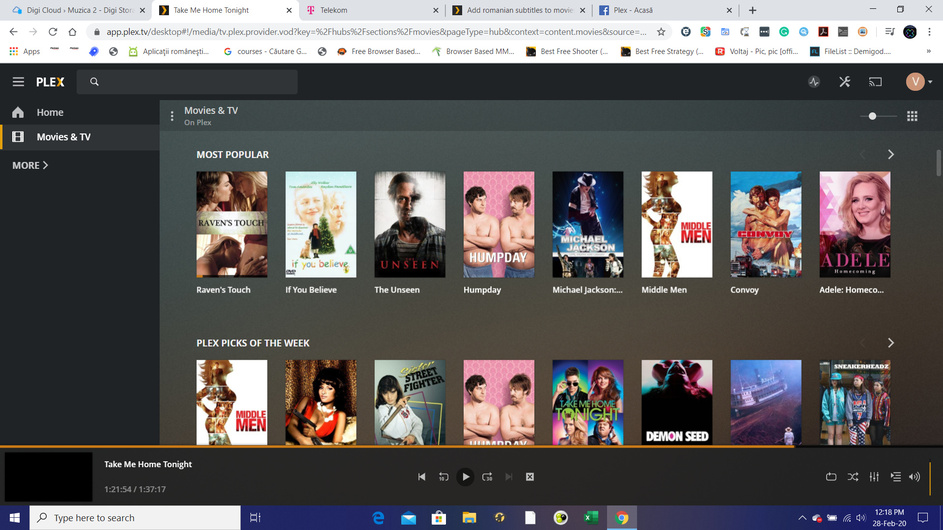Screen dimensions: 943x530
Task: Skip to next item in player
Action: coord(509,477)
